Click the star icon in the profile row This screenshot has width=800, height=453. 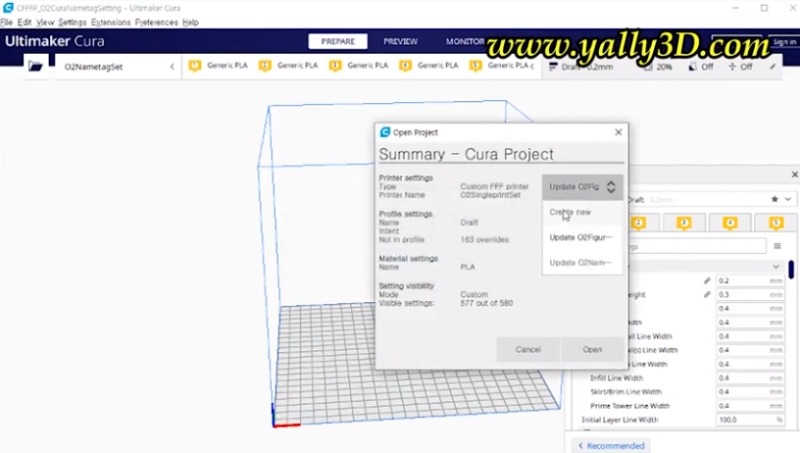point(774,199)
